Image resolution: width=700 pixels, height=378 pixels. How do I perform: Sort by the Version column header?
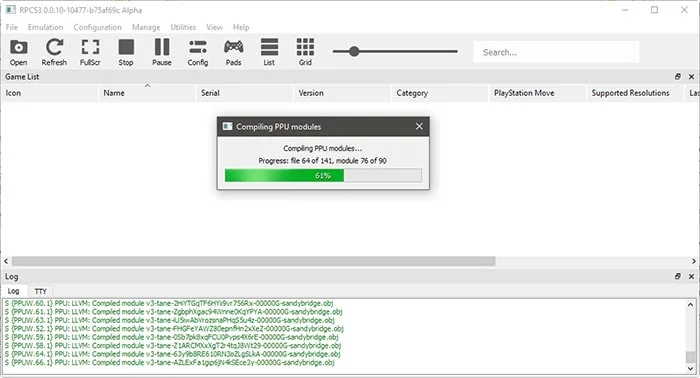[342, 93]
